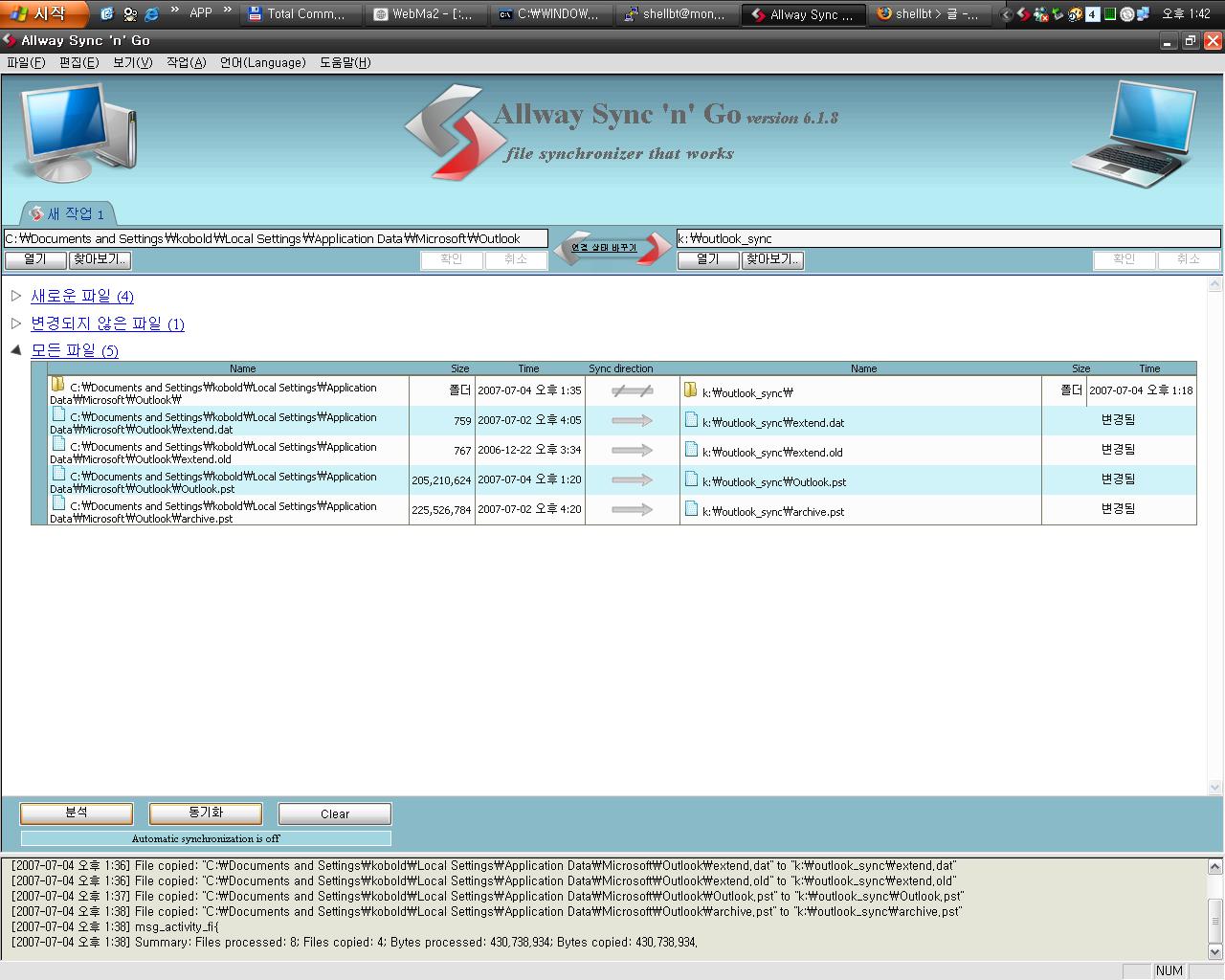
Task: Click the k:\outlook_sync target path field
Action: (948, 238)
